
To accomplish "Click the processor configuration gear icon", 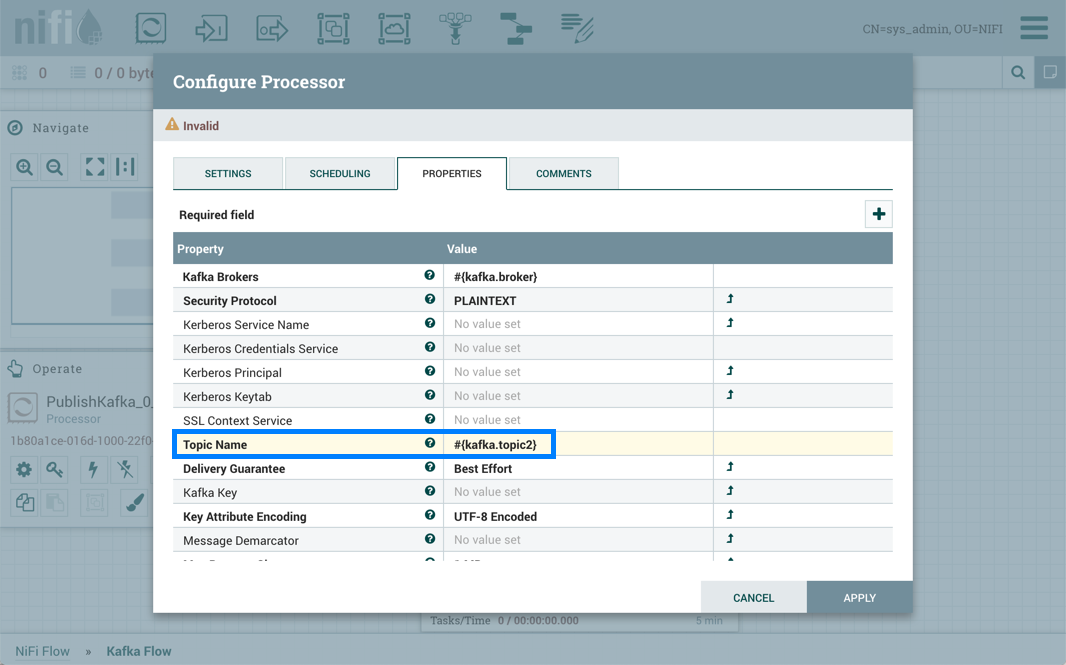I will [24, 469].
